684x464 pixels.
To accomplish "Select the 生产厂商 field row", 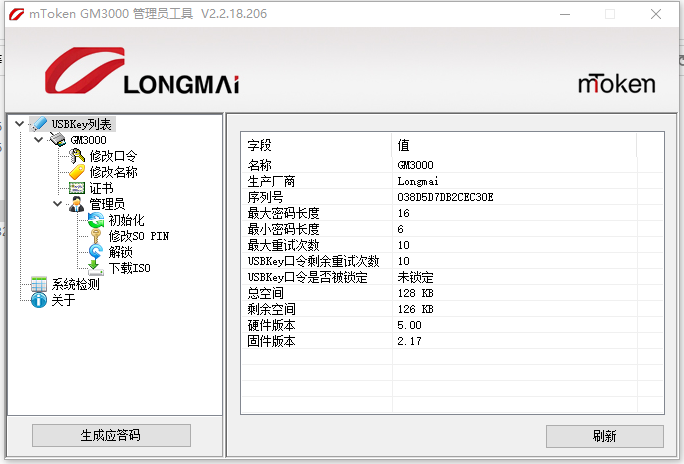I will coord(452,181).
